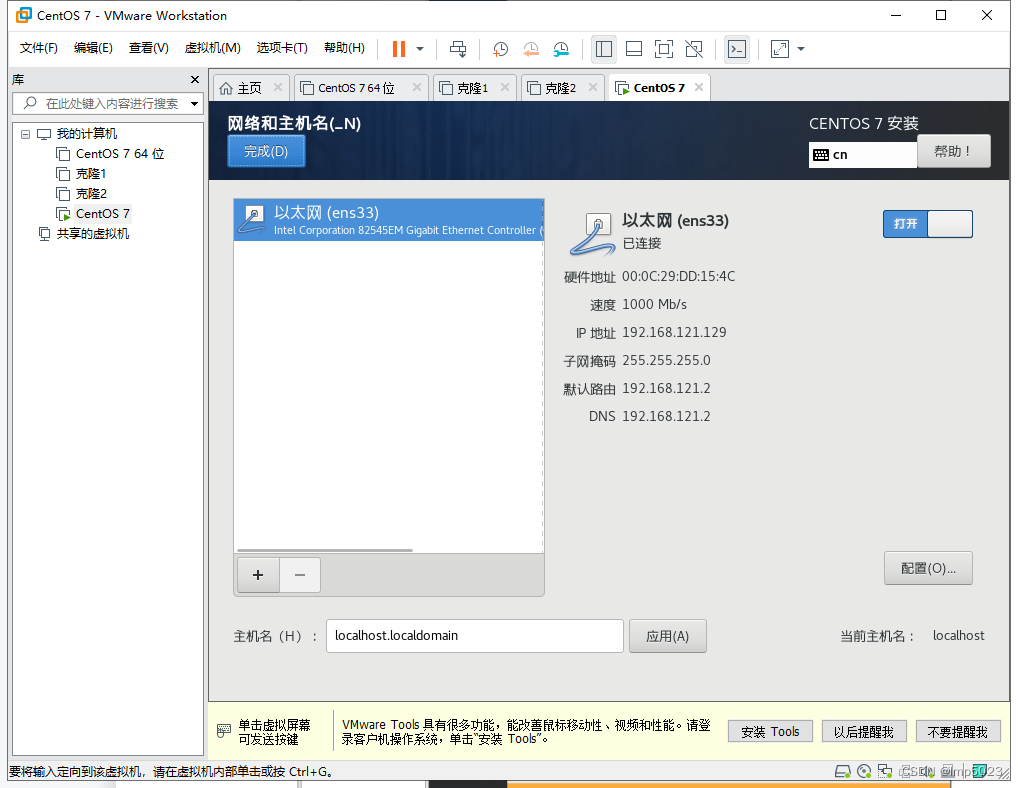
Task: Open the 虚拟机(M) menu
Action: click(x=212, y=47)
